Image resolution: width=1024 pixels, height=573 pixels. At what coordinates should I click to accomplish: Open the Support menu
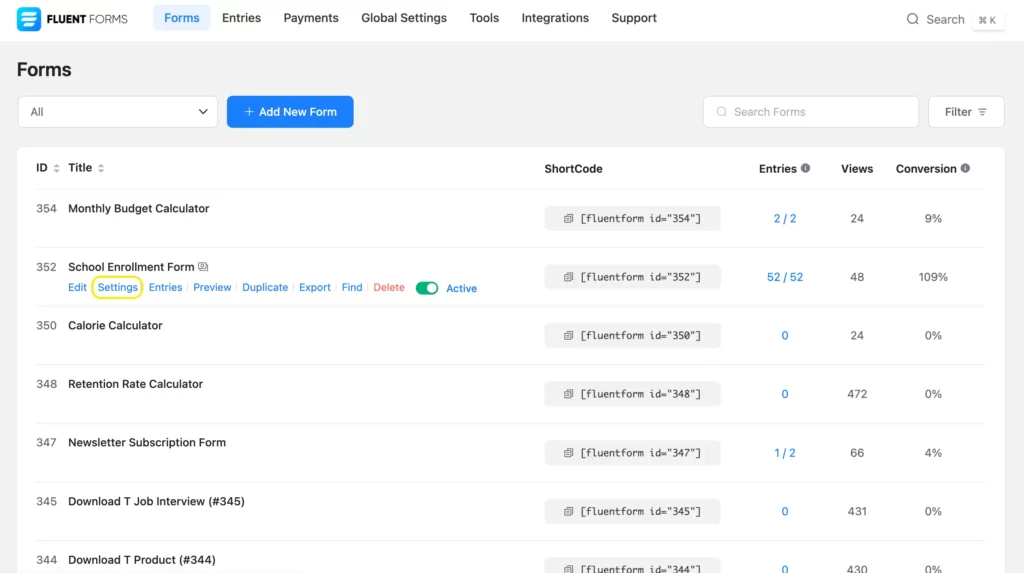click(x=634, y=18)
